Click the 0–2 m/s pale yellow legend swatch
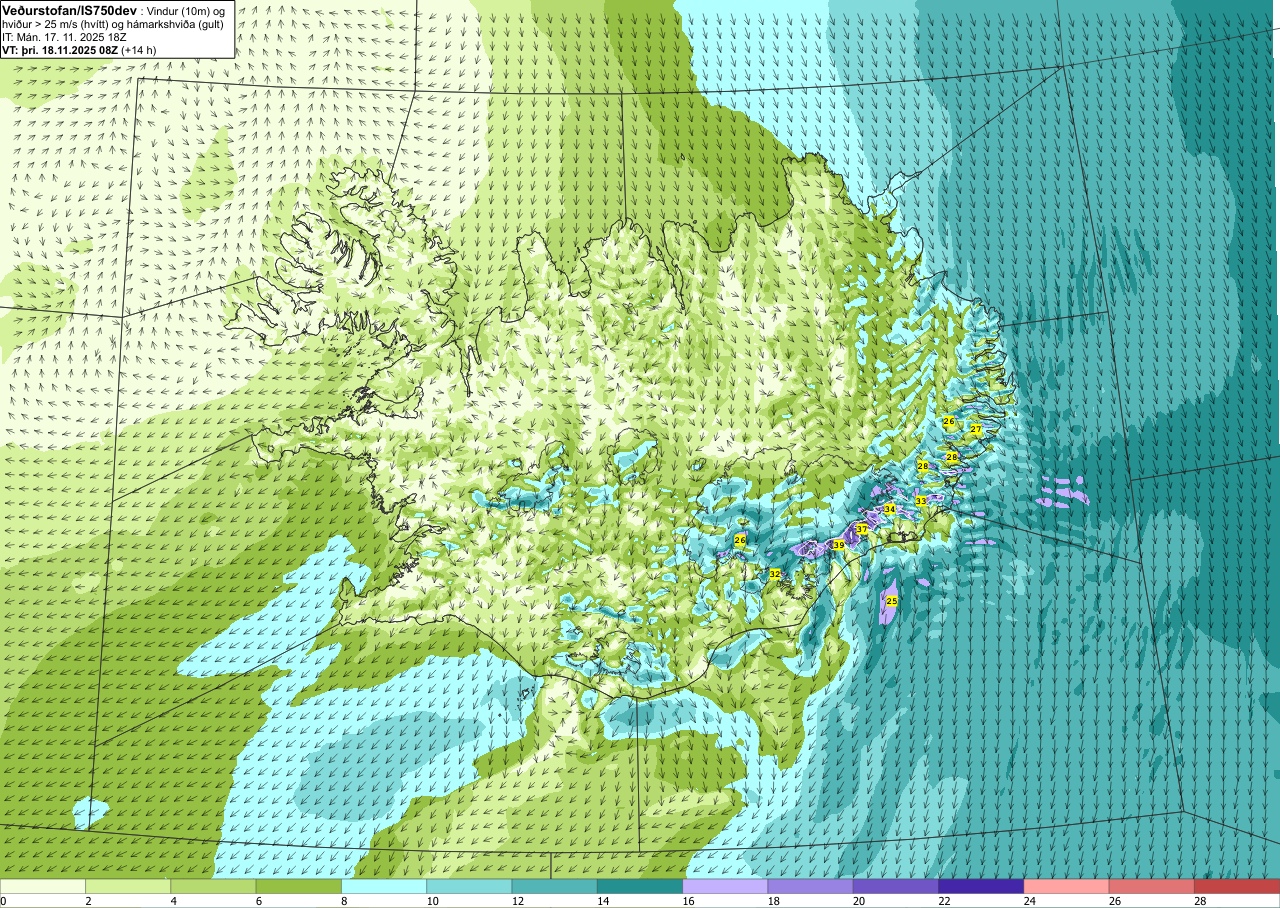This screenshot has height=908, width=1280. tap(43, 886)
